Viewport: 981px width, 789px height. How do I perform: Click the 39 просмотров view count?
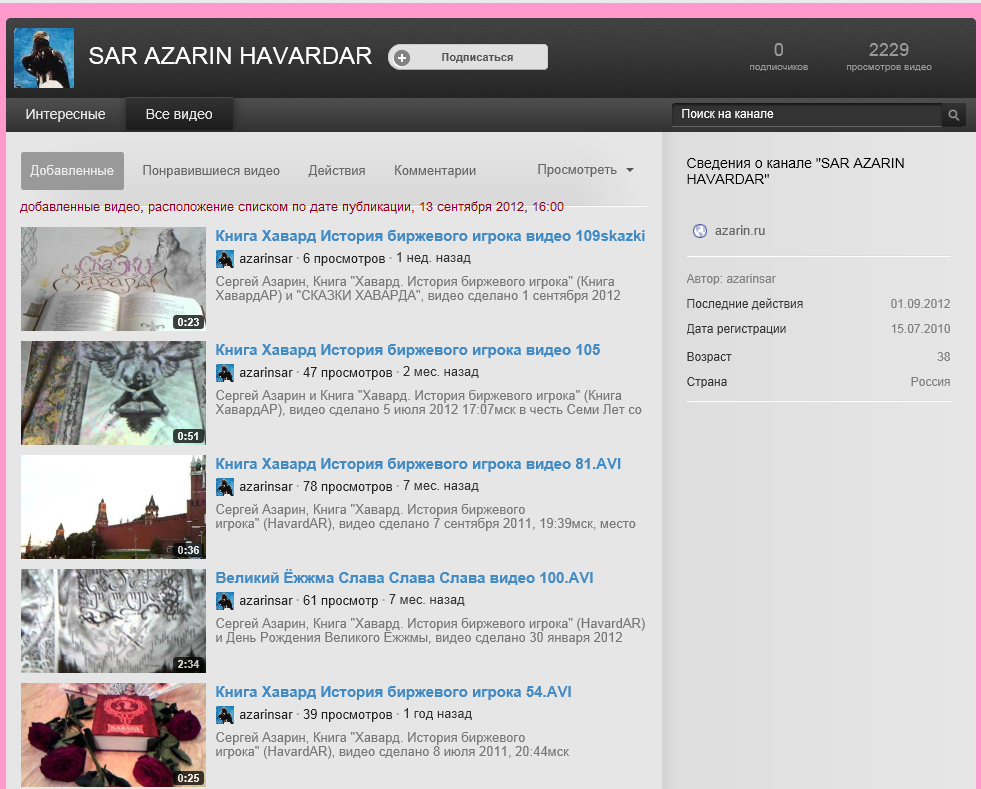348,714
